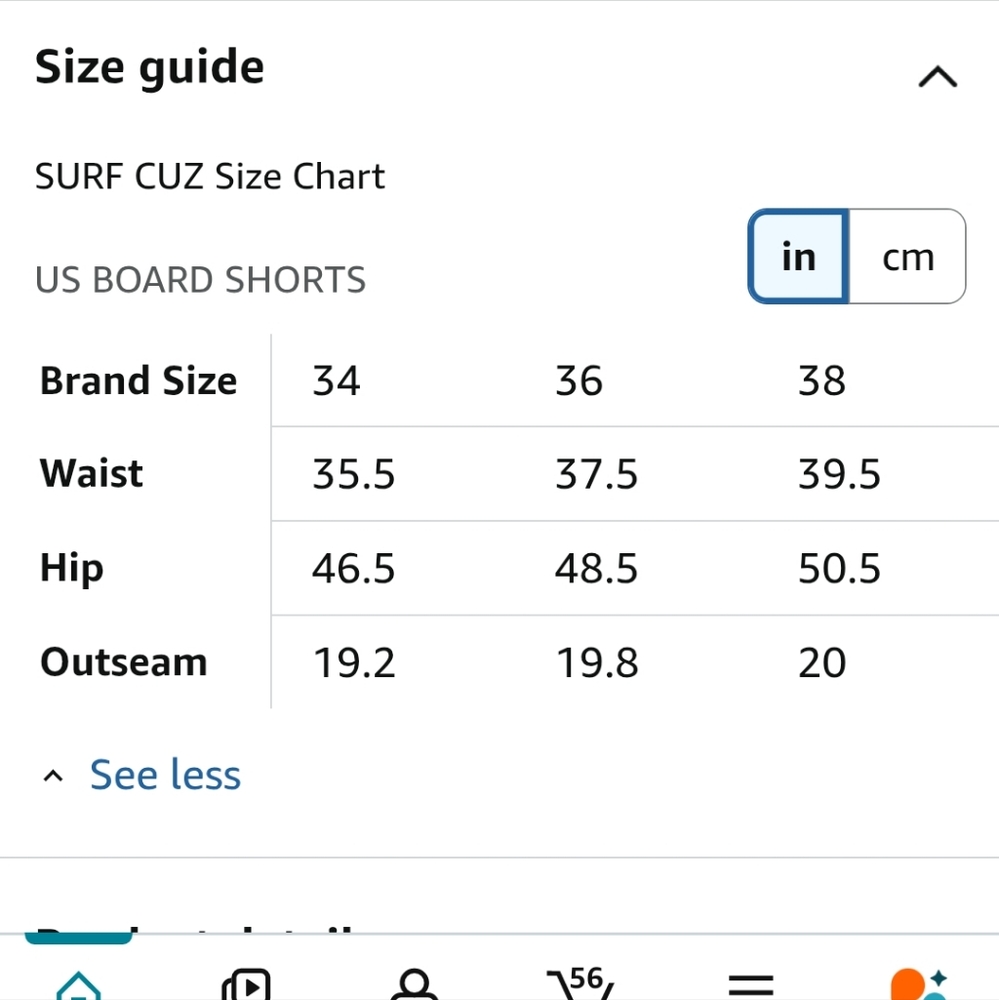Collapse the size chart via See less
Viewport: 999px width, 1000px height.
click(x=165, y=774)
